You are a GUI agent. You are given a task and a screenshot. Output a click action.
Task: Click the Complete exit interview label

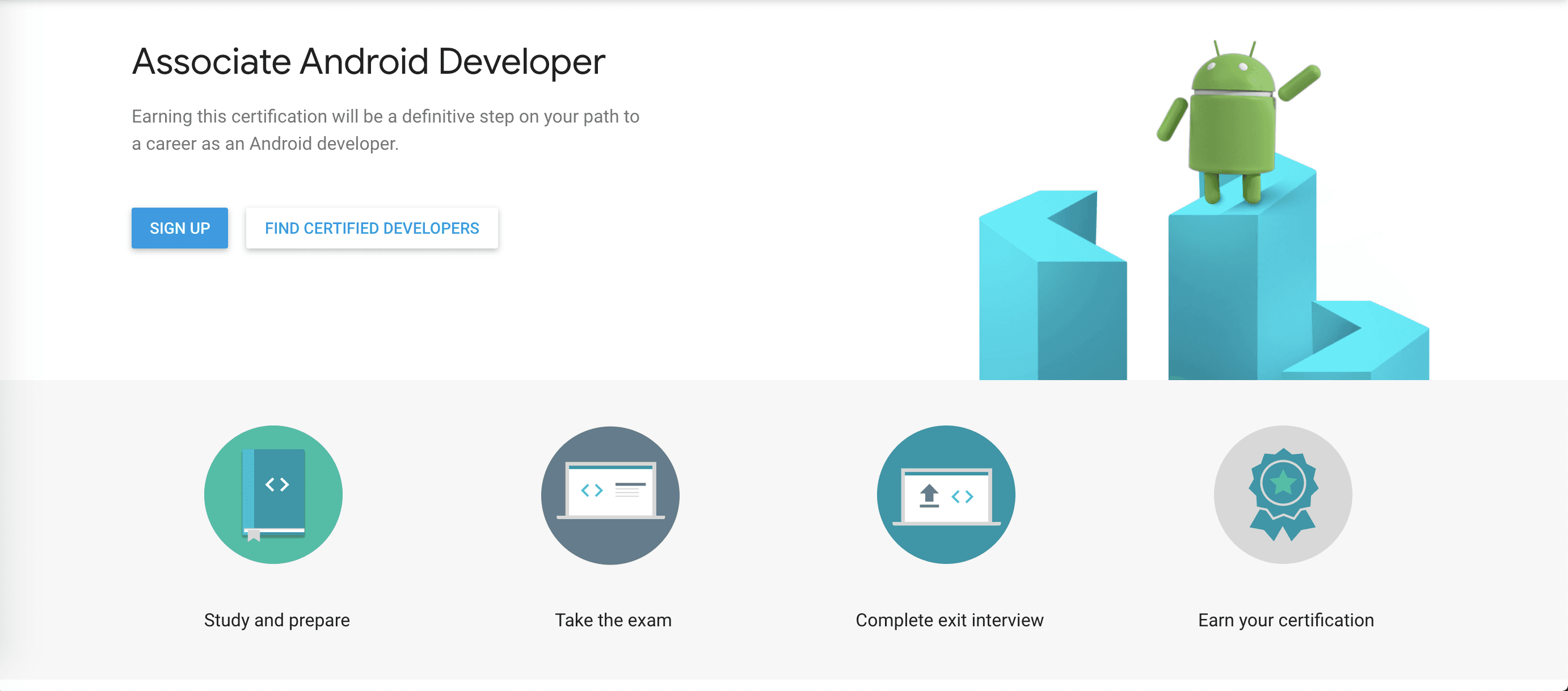tap(949, 620)
